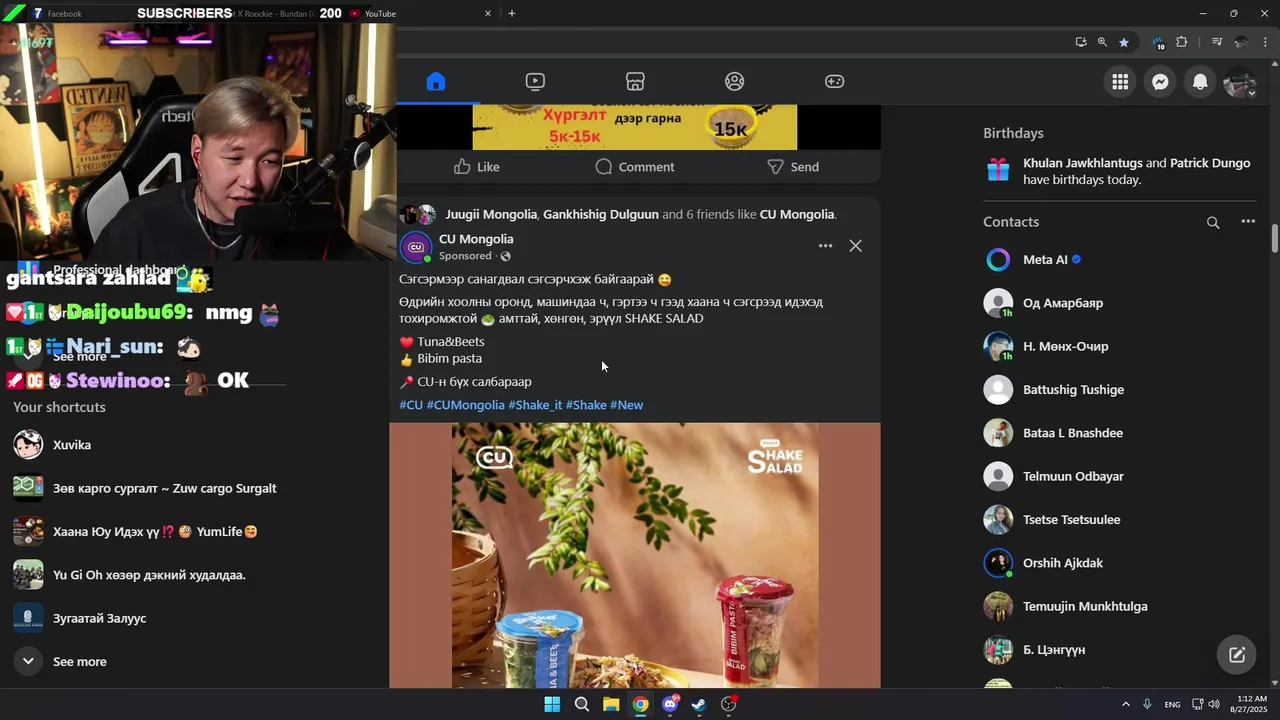Open Khulan Jawkhlantugs birthday link
1280x720 pixels.
(x=1083, y=163)
